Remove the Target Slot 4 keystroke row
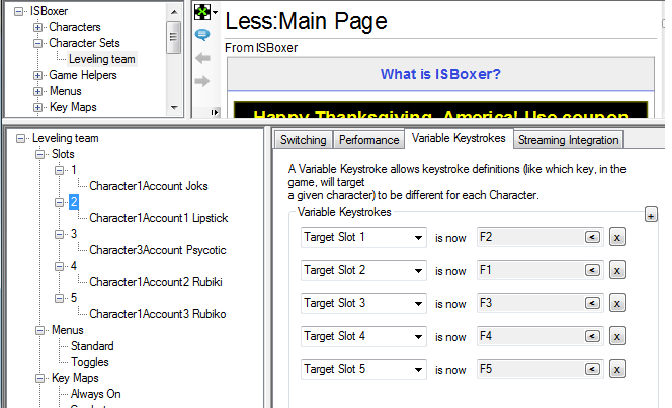This screenshot has height=408, width=672. point(617,336)
